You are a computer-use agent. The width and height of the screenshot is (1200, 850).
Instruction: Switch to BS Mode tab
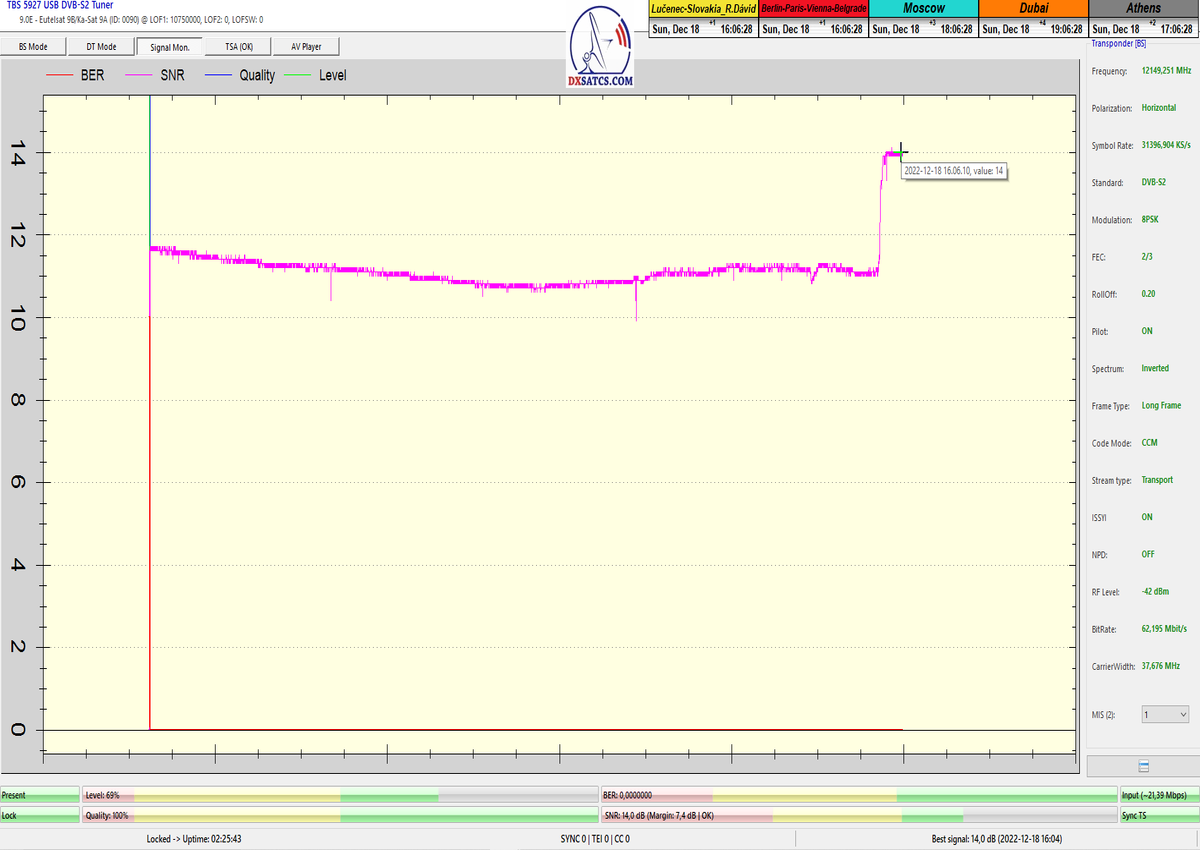pos(40,46)
